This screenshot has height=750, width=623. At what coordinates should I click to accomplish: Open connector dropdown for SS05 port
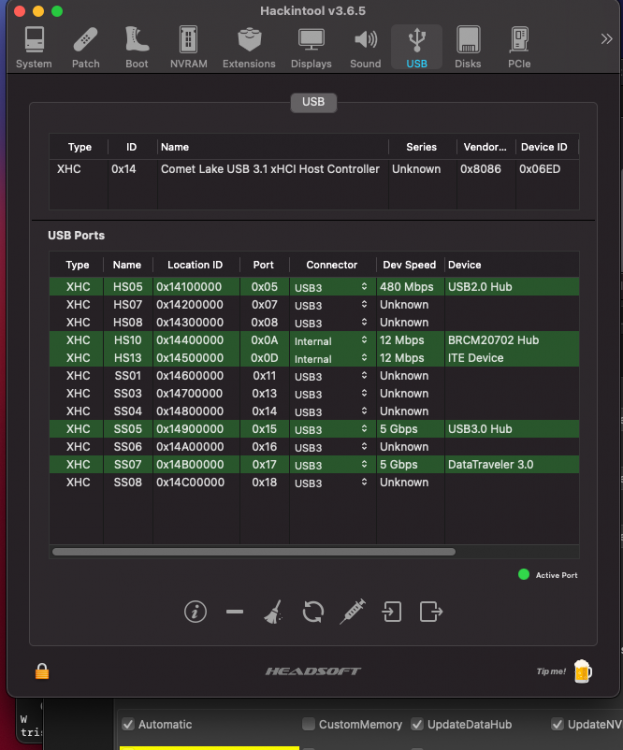coord(331,429)
